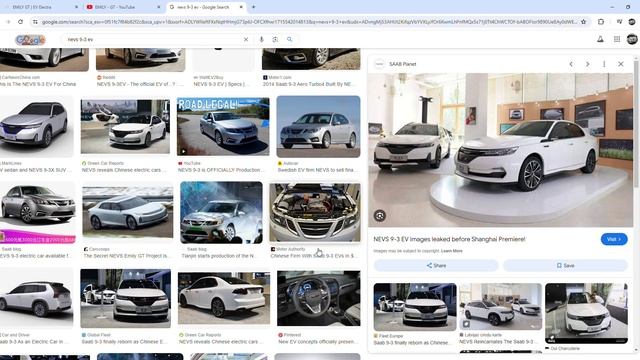This screenshot has height=360, width=640.
Task: Select the nevs 9-3 ev Google Search tab
Action: pyautogui.click(x=206, y=7)
